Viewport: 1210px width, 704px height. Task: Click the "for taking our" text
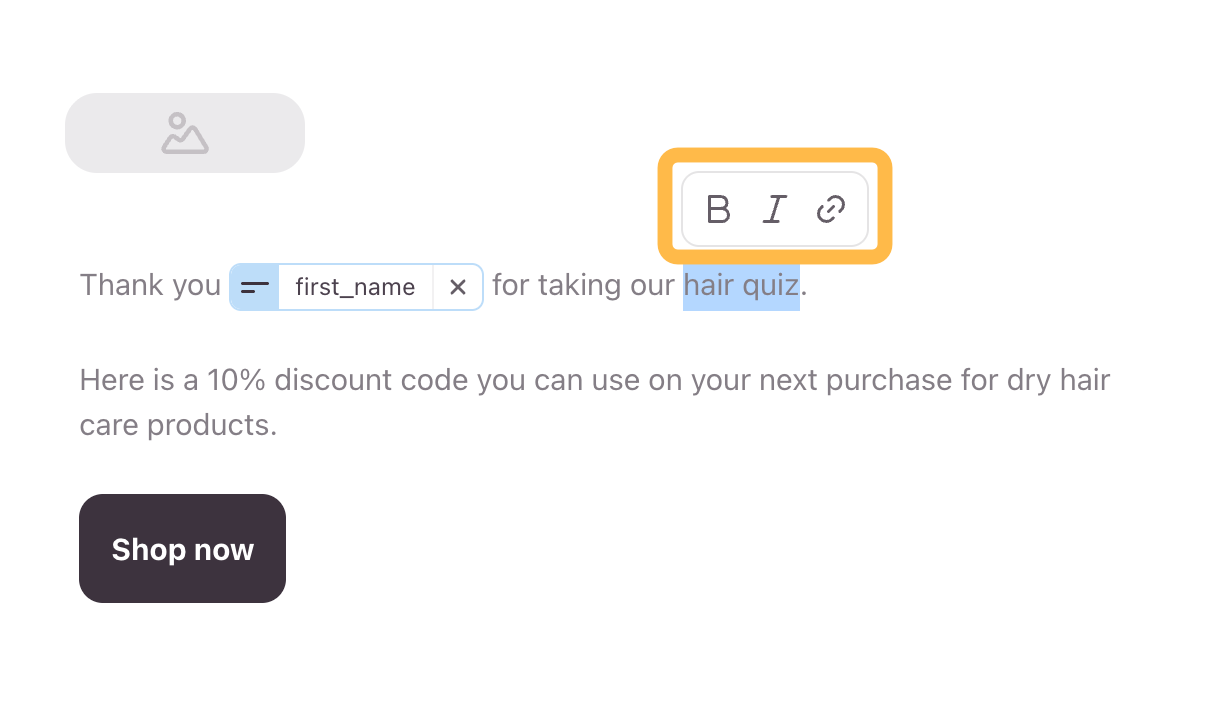583,286
